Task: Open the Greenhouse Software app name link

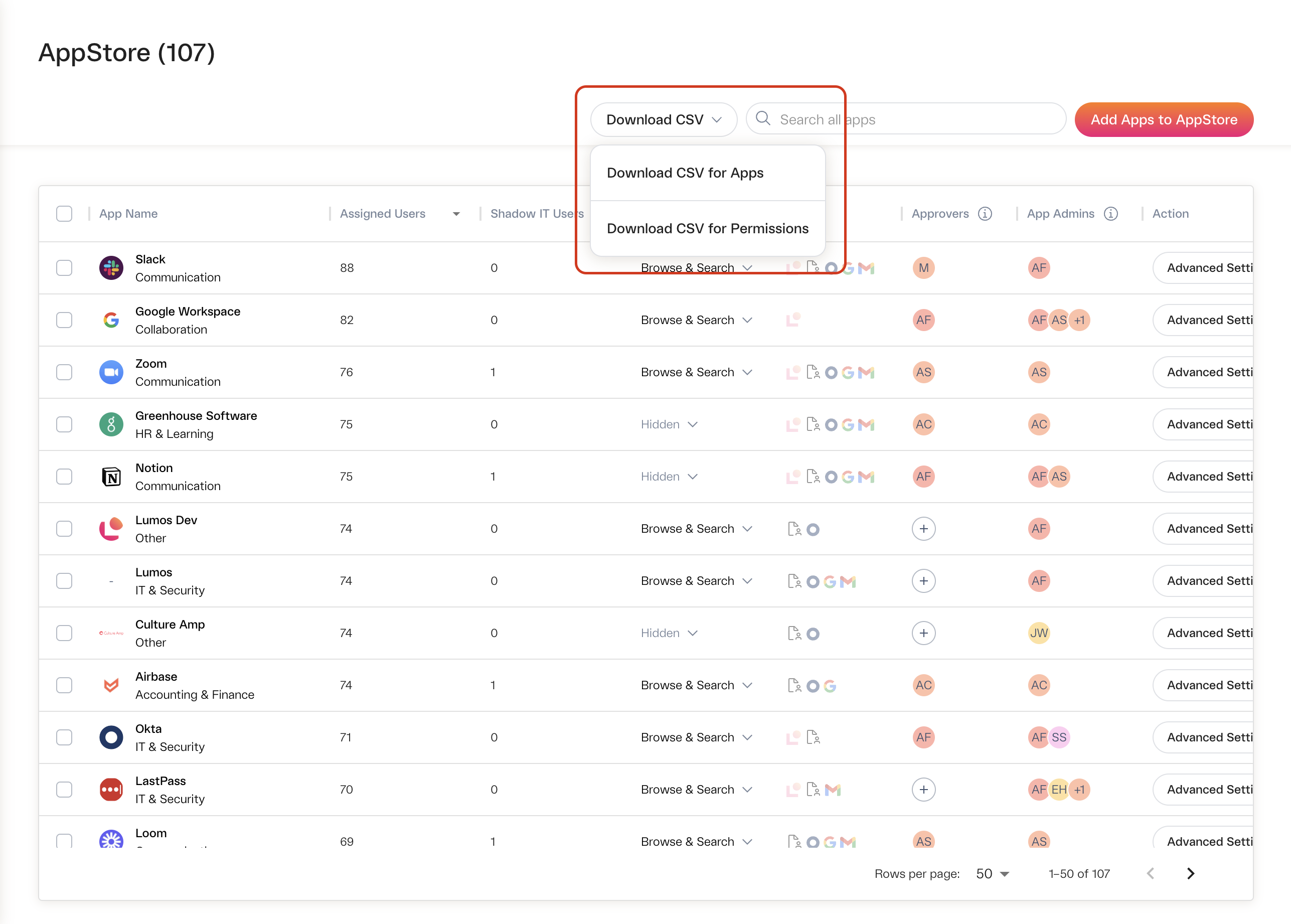Action: click(x=196, y=416)
